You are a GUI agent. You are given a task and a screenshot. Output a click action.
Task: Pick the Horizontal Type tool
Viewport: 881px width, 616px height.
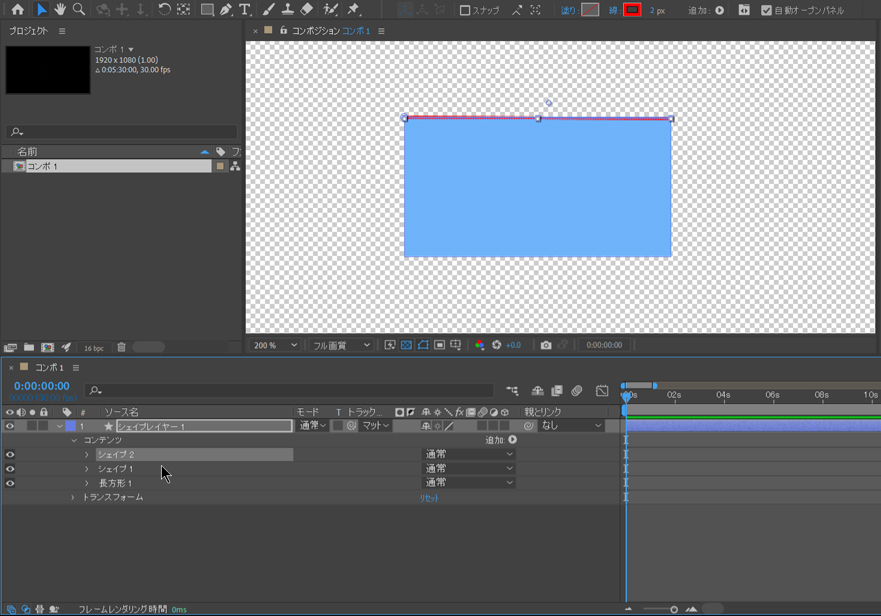tap(245, 10)
